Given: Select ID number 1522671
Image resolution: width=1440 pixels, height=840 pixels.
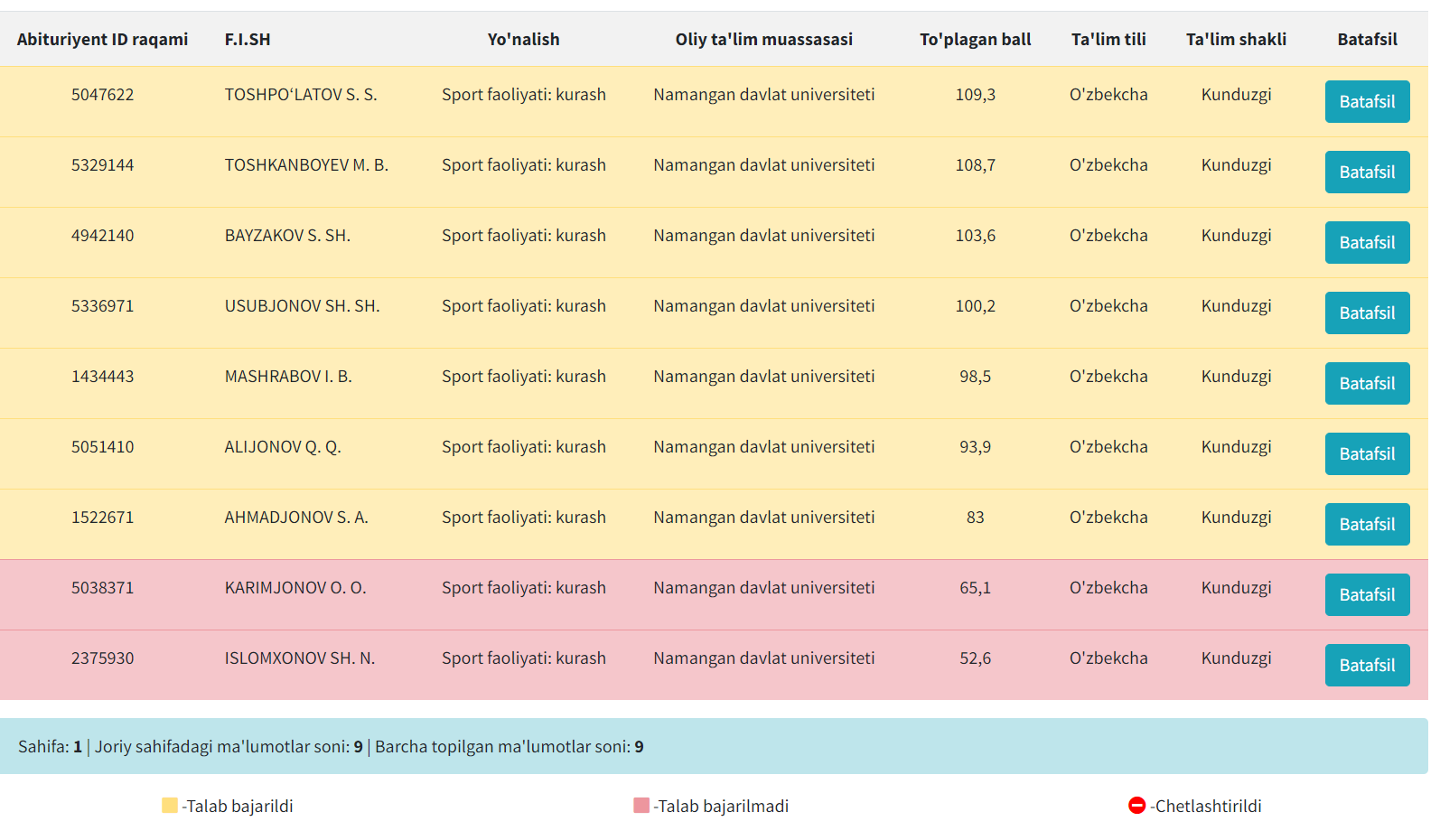Looking at the screenshot, I should [x=103, y=518].
